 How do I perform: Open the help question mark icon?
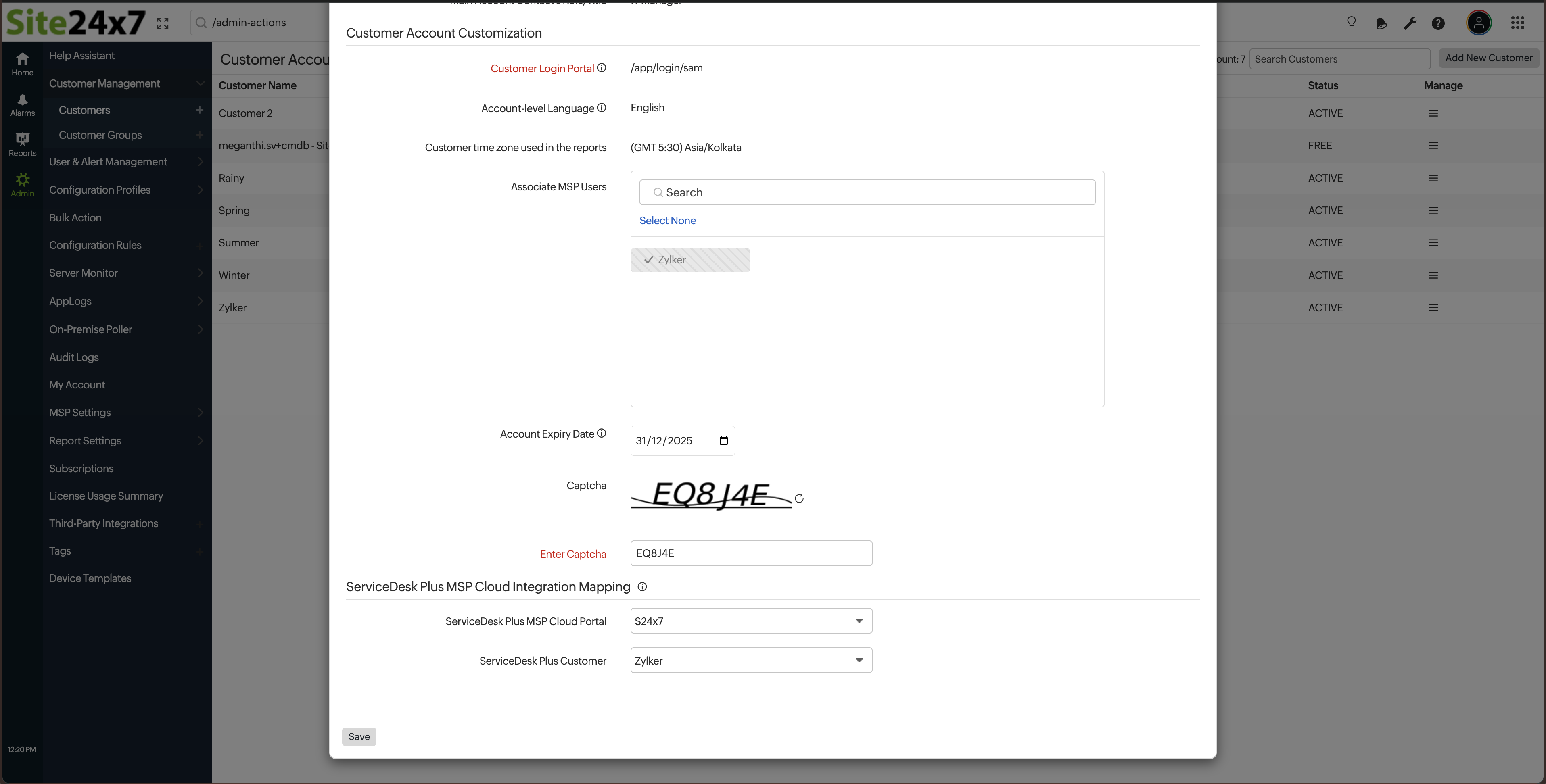coord(1438,23)
